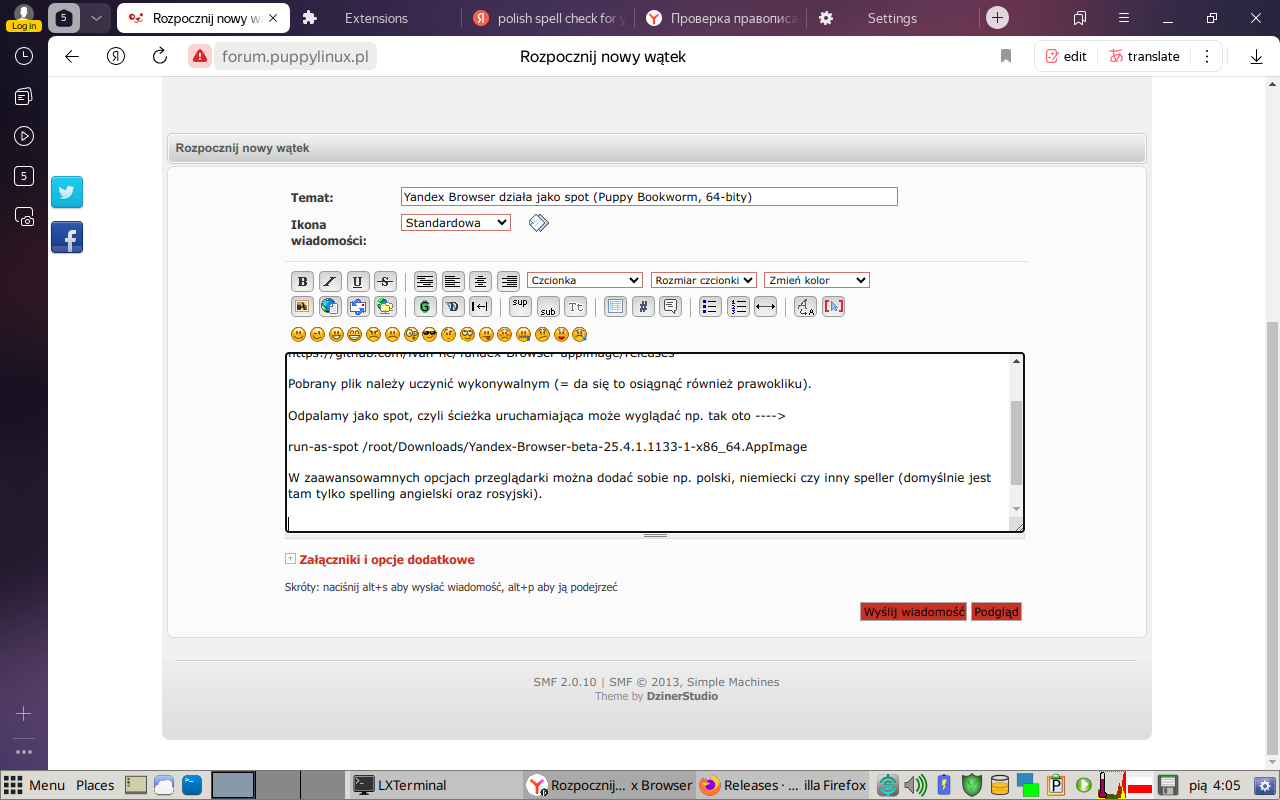Viewport: 1280px width, 800px height.
Task: Insert email link button
Action: pos(358,307)
